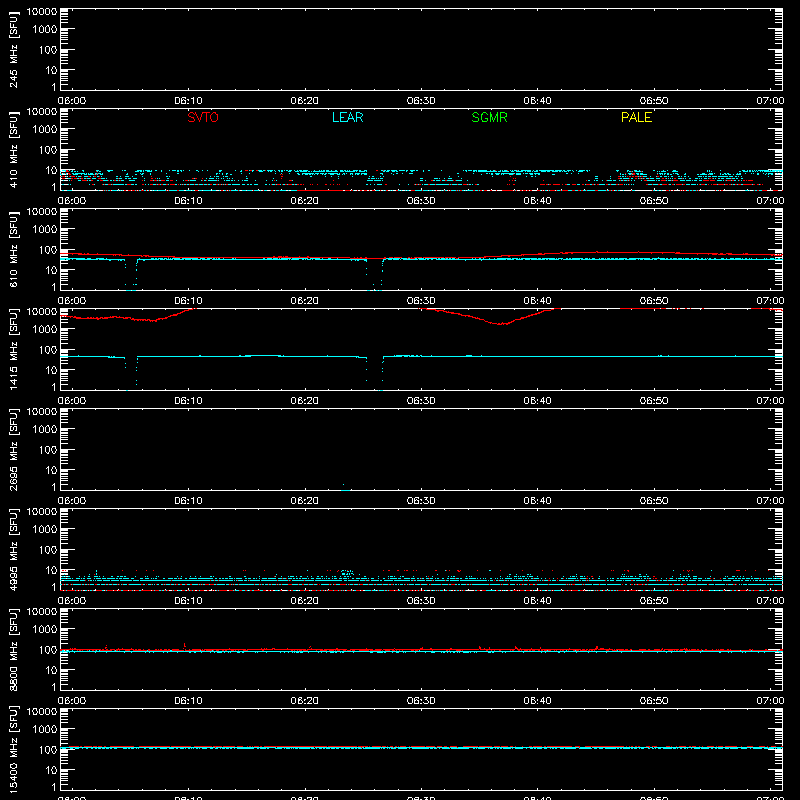The width and height of the screenshot is (800, 800).
Task: Click 06:10 time label below 1415 MHz panel
Action: pyautogui.click(x=188, y=401)
